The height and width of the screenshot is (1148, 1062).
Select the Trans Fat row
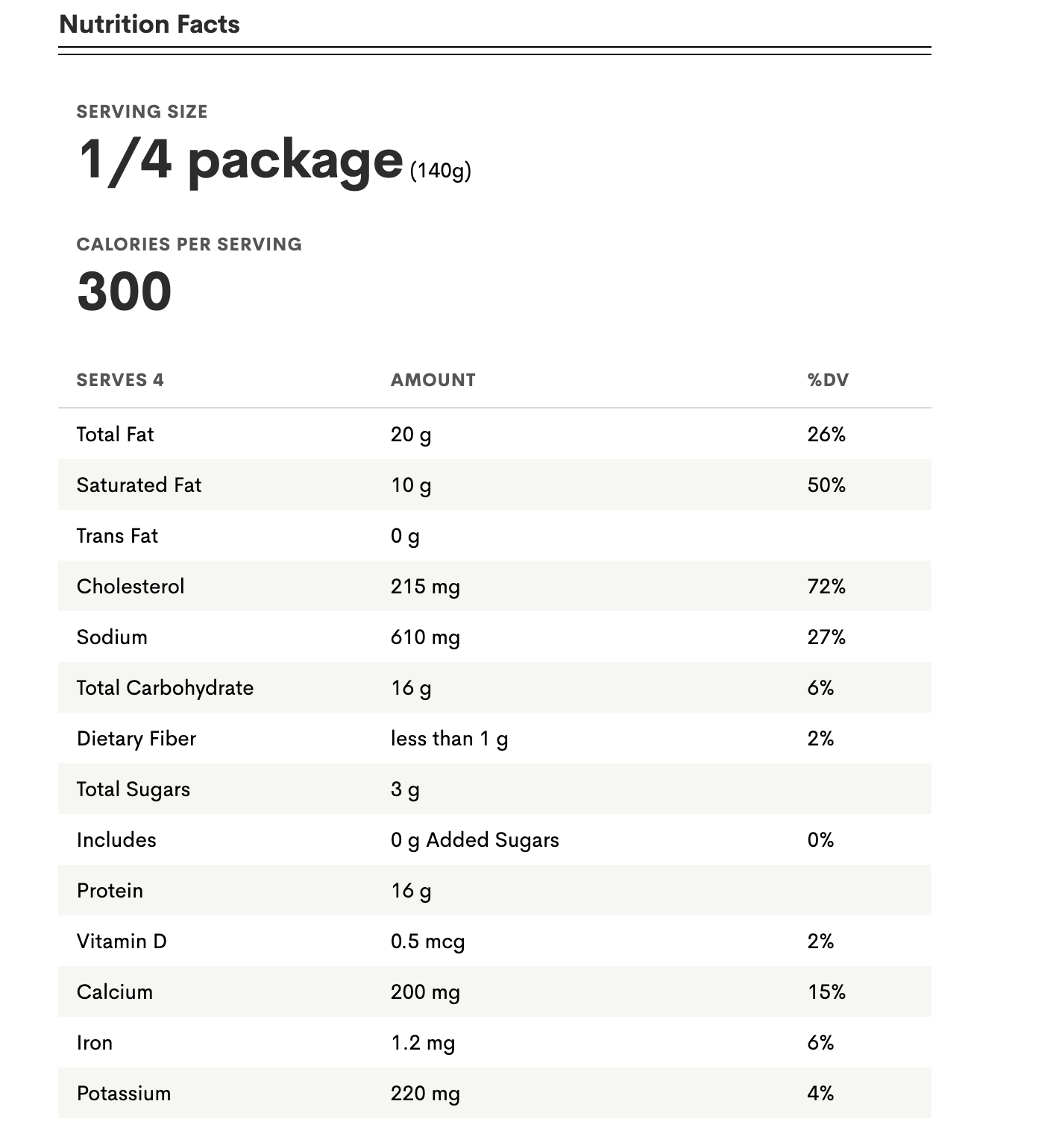(x=494, y=535)
